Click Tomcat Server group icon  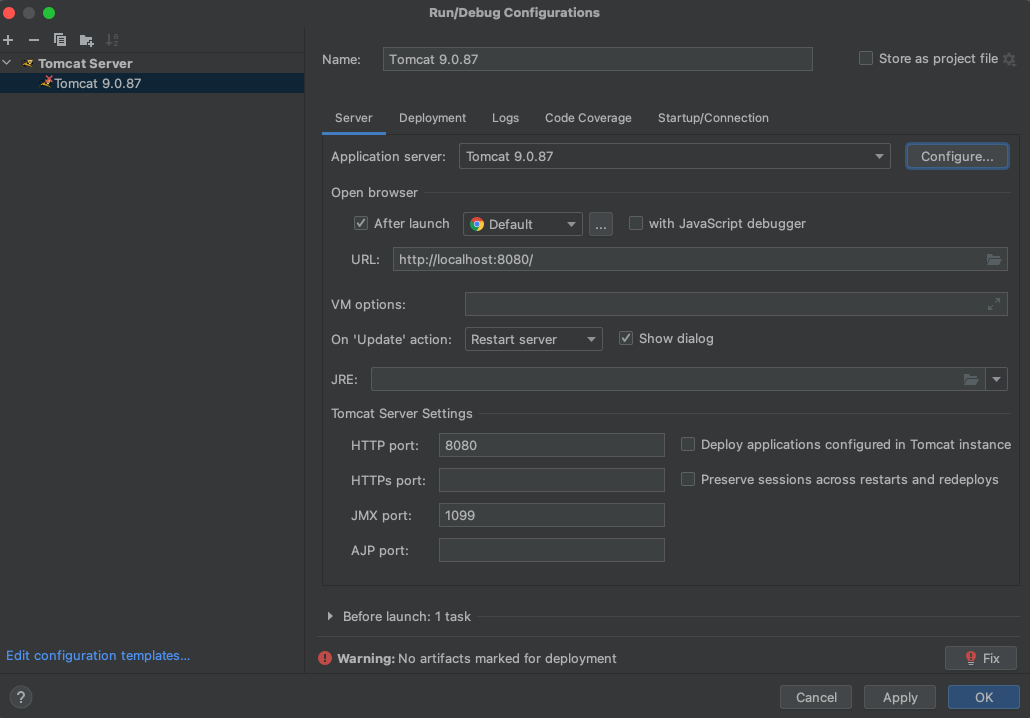28,63
